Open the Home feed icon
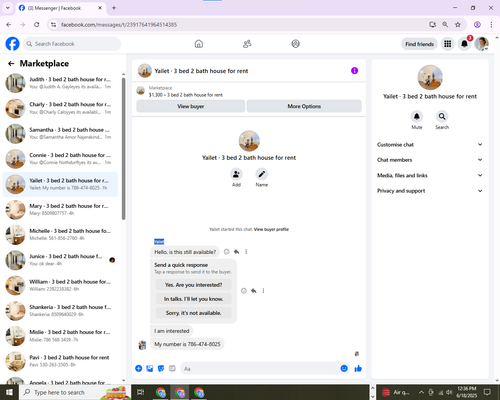Image resolution: width=500 pixels, height=400 pixels. (x=199, y=44)
